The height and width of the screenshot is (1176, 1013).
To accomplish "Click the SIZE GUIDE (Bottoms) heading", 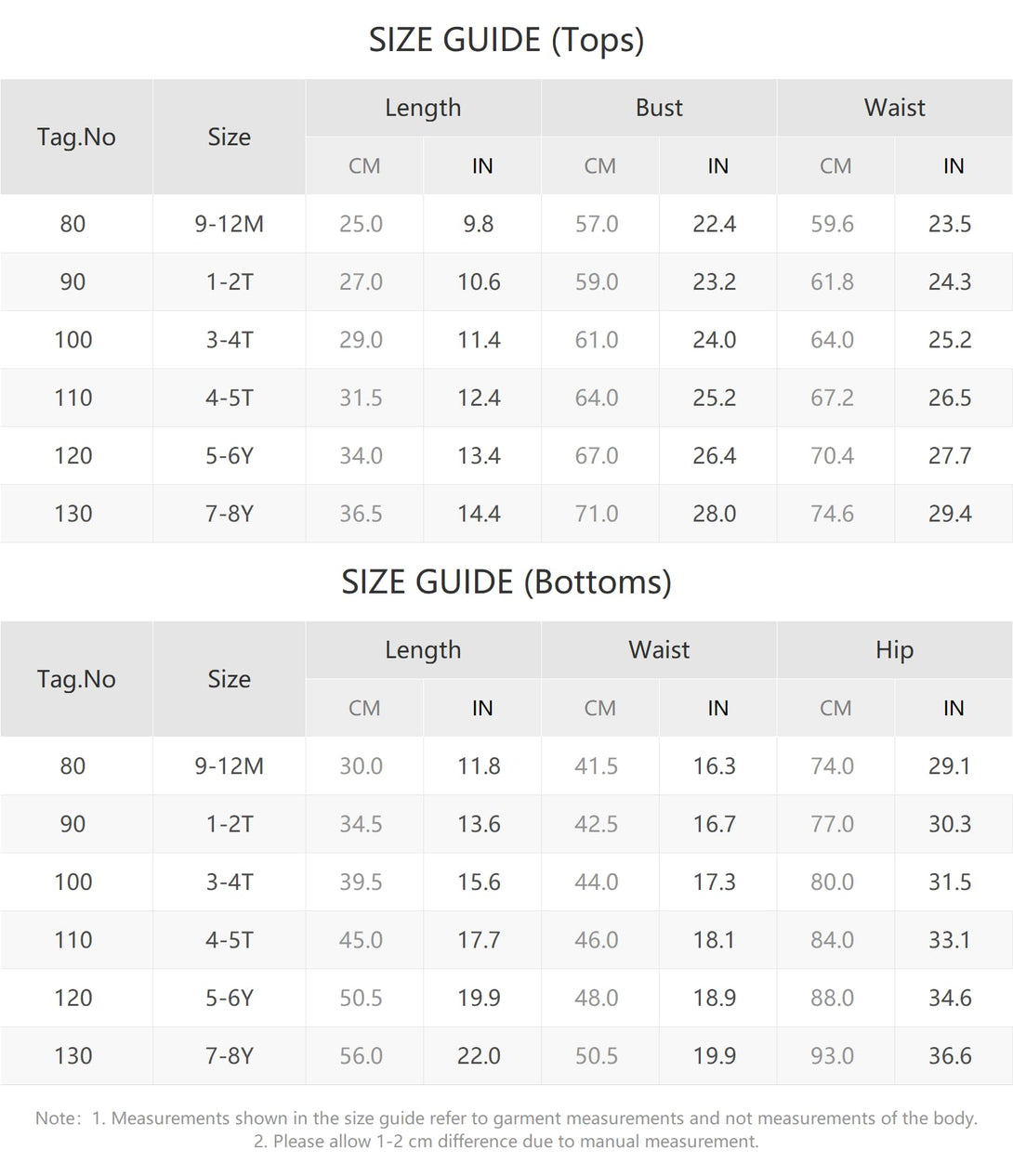I will (x=506, y=582).
